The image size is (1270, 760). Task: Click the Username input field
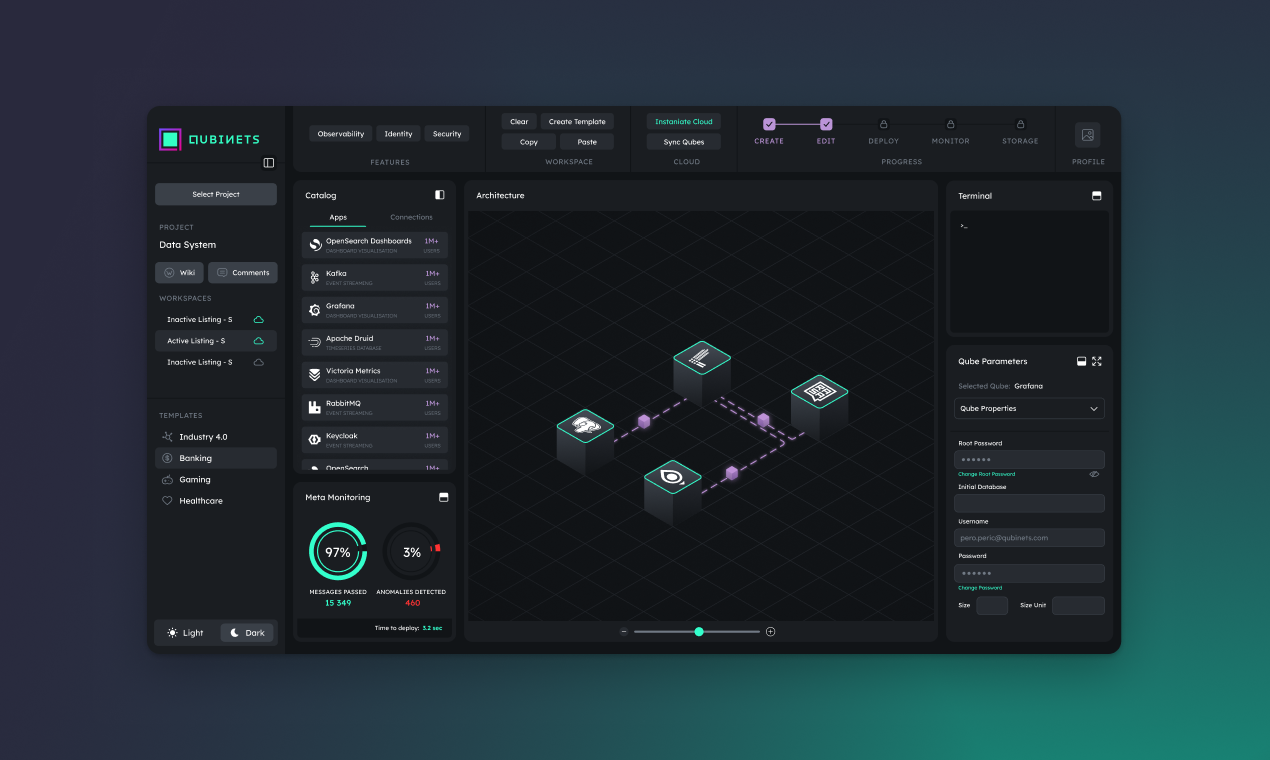click(1029, 538)
